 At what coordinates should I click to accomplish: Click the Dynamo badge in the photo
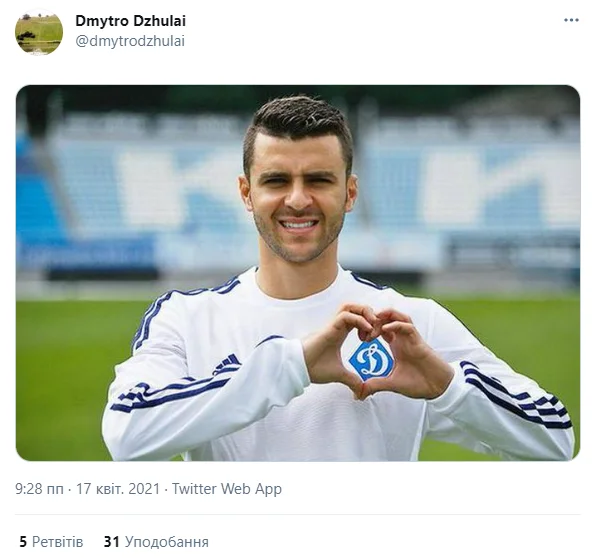click(371, 358)
